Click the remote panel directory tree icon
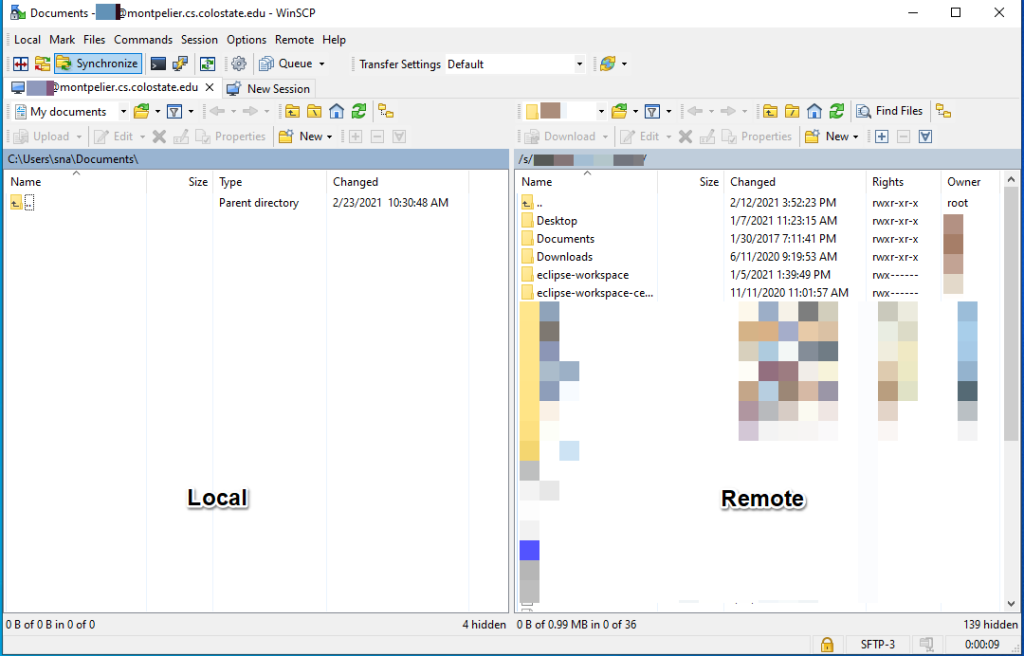 point(943,112)
